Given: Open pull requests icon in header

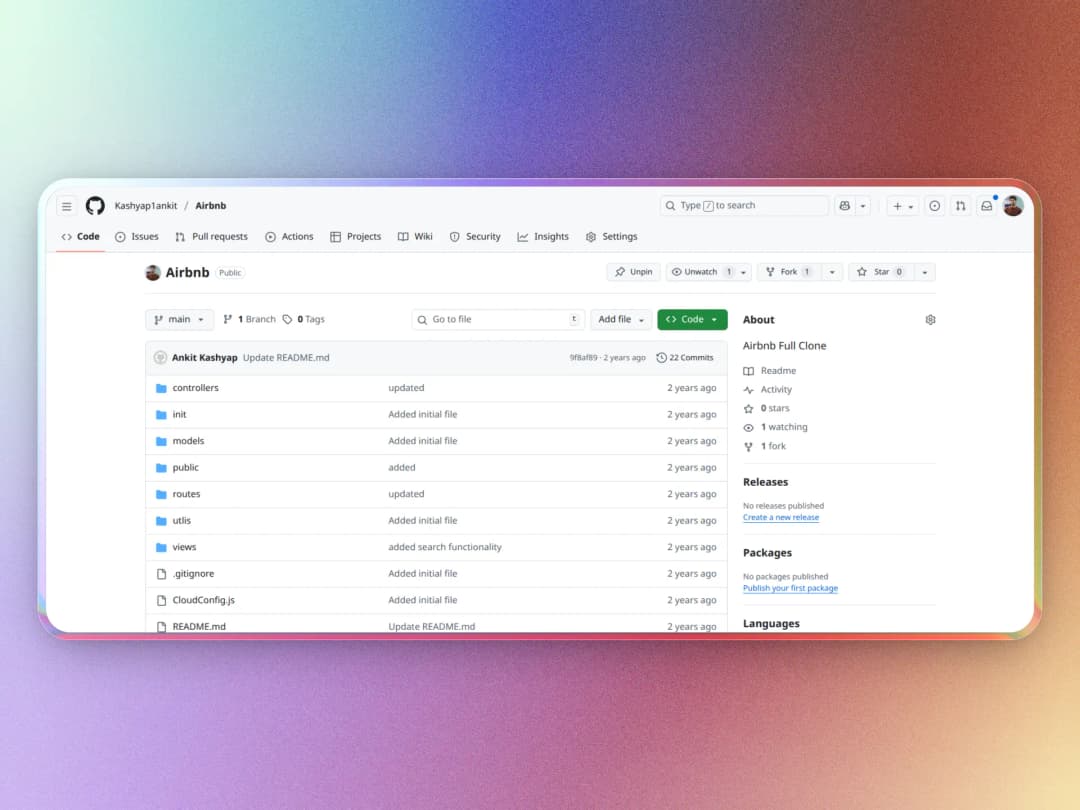Looking at the screenshot, I should point(961,206).
